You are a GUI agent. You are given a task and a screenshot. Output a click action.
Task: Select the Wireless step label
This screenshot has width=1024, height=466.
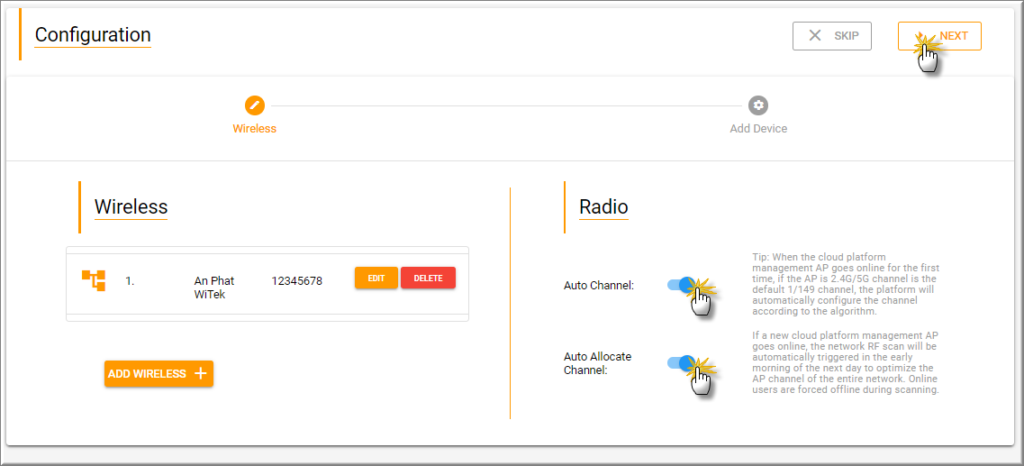(x=254, y=129)
